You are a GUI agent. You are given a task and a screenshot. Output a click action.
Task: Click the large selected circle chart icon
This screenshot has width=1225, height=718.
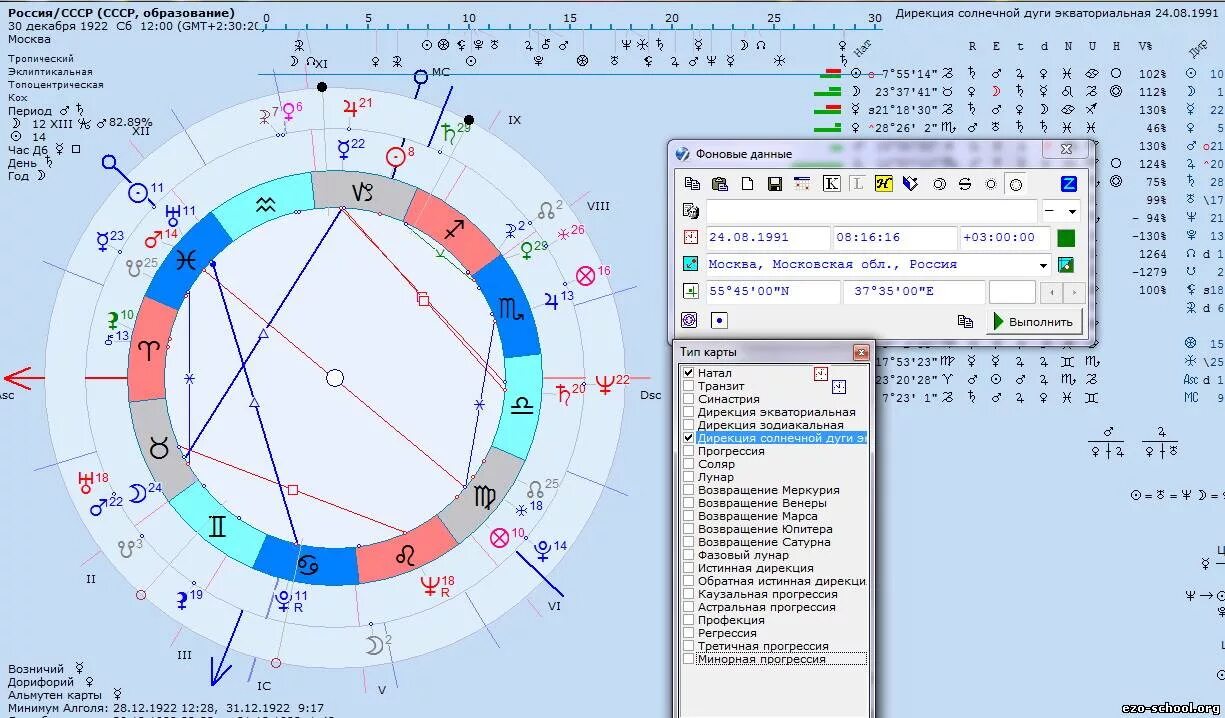click(1015, 184)
